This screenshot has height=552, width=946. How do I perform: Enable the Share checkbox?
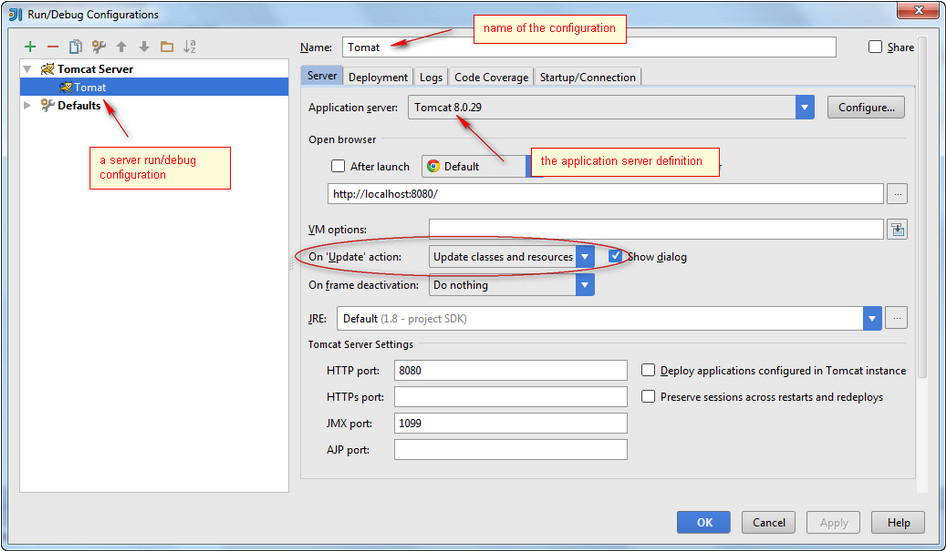(875, 46)
